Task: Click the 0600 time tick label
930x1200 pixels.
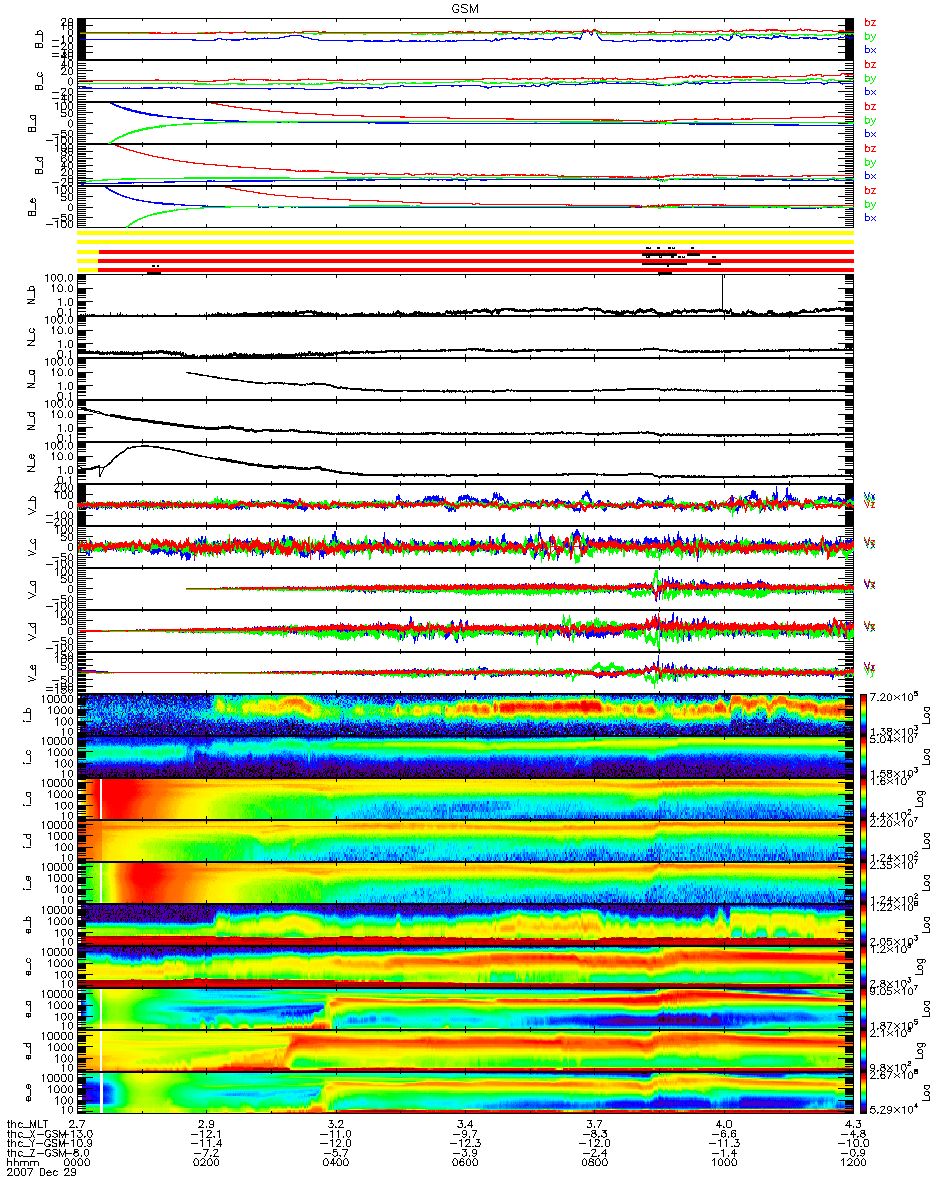Action: pyautogui.click(x=465, y=1163)
